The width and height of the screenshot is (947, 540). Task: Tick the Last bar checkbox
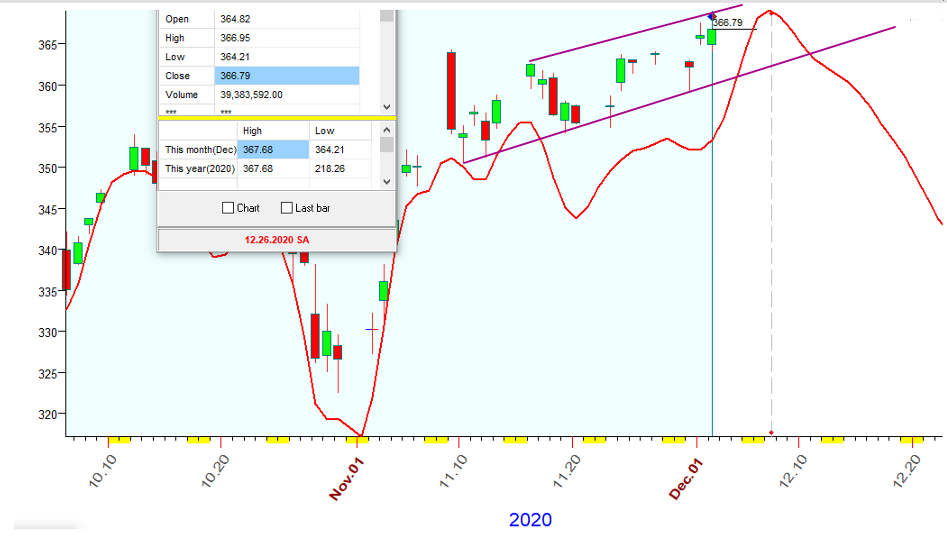coord(287,208)
